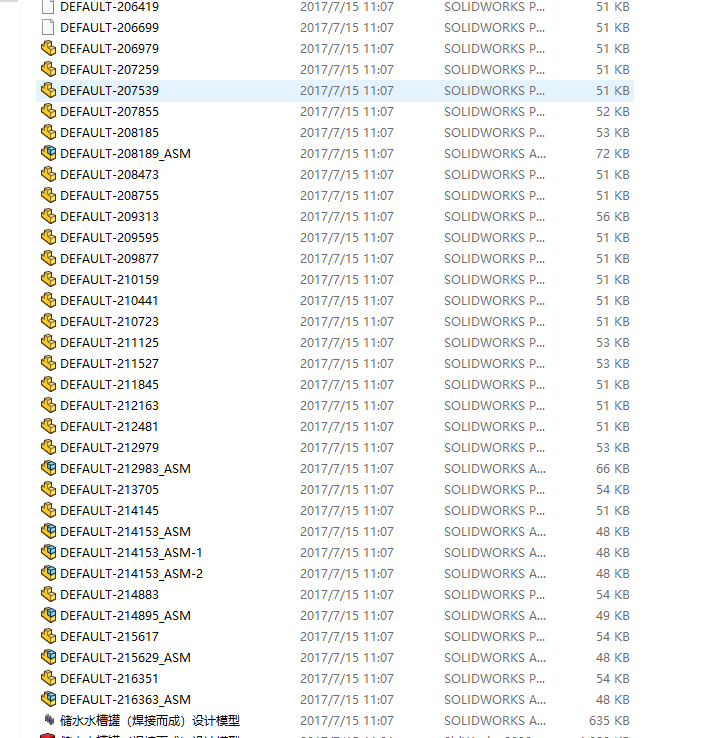Select file name DEFAULT-214883

[110, 594]
